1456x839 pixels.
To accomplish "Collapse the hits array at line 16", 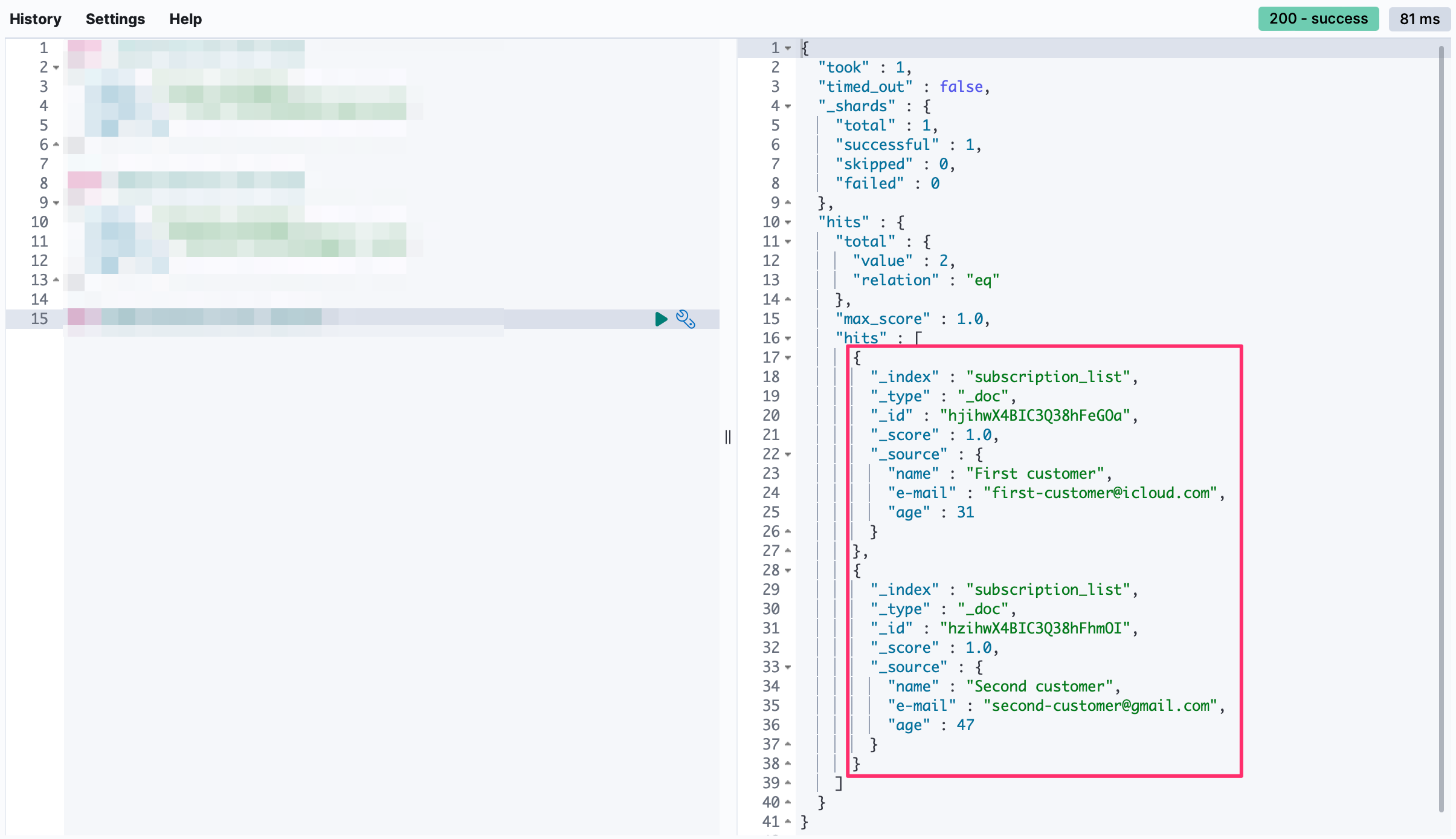I will (x=788, y=339).
